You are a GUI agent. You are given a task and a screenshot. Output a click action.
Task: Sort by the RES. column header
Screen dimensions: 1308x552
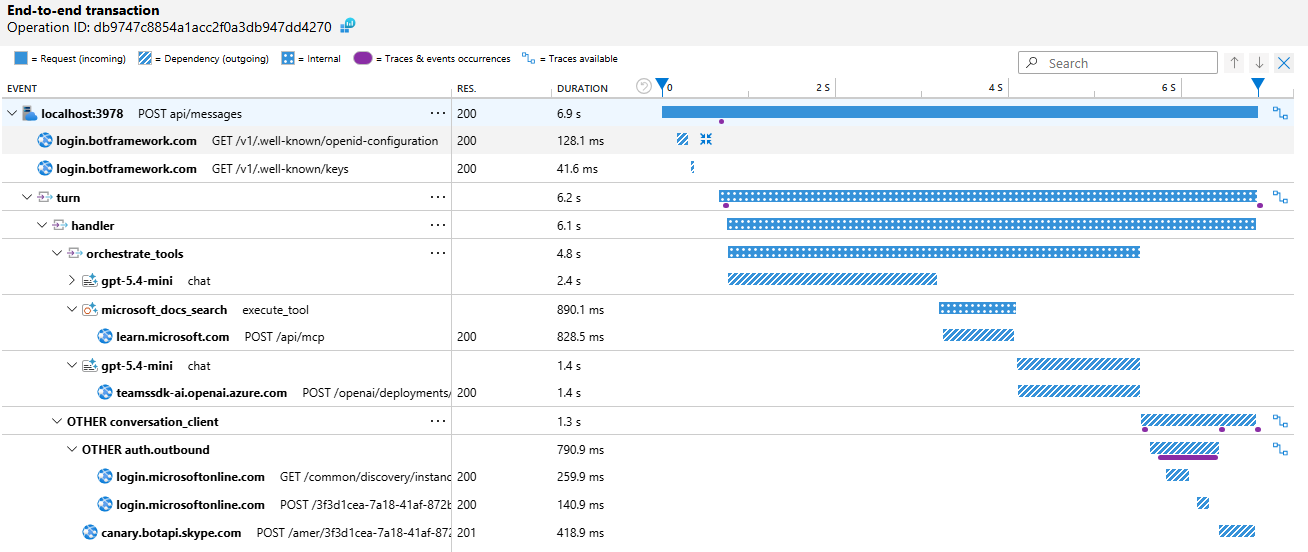click(x=466, y=88)
